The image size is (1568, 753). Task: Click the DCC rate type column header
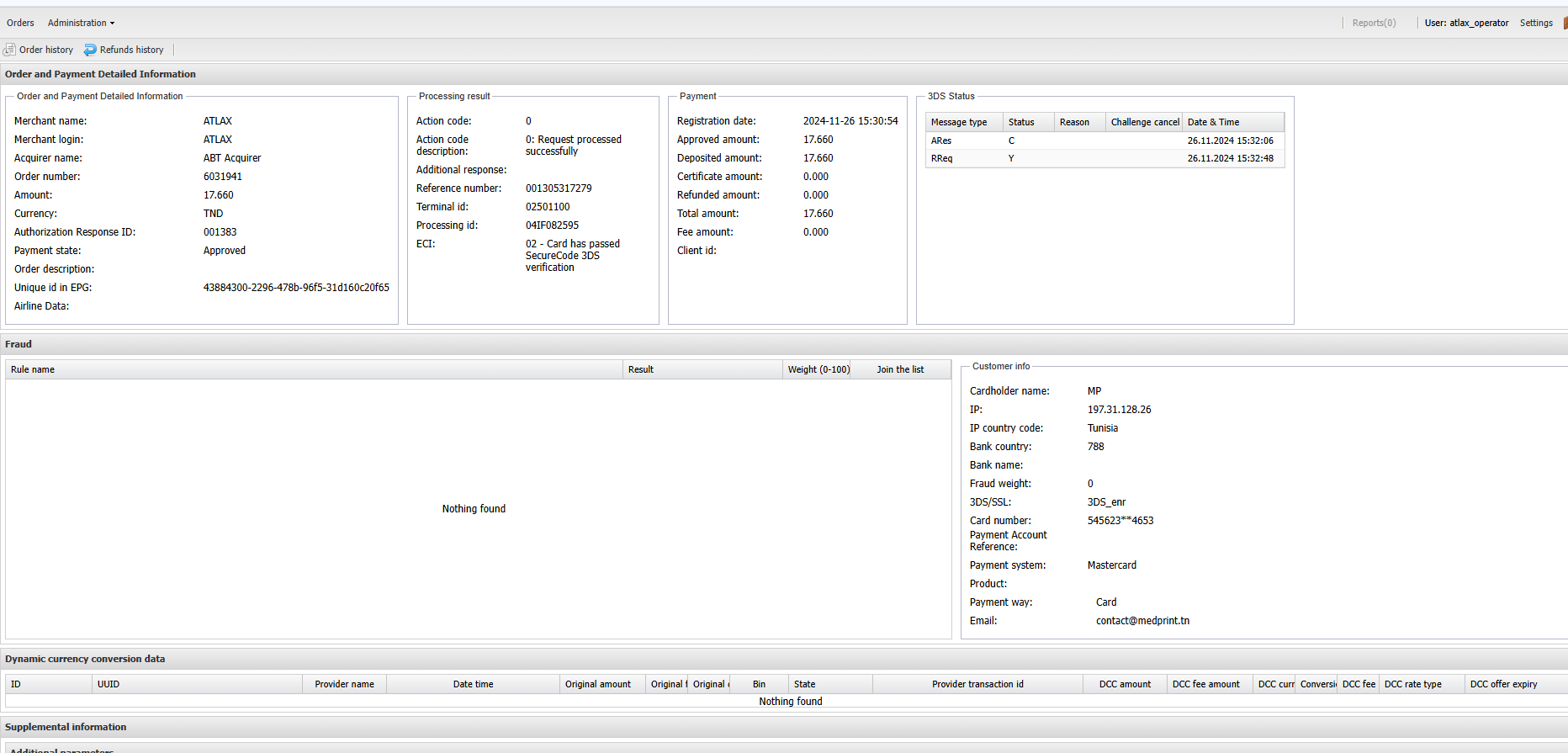[1412, 684]
